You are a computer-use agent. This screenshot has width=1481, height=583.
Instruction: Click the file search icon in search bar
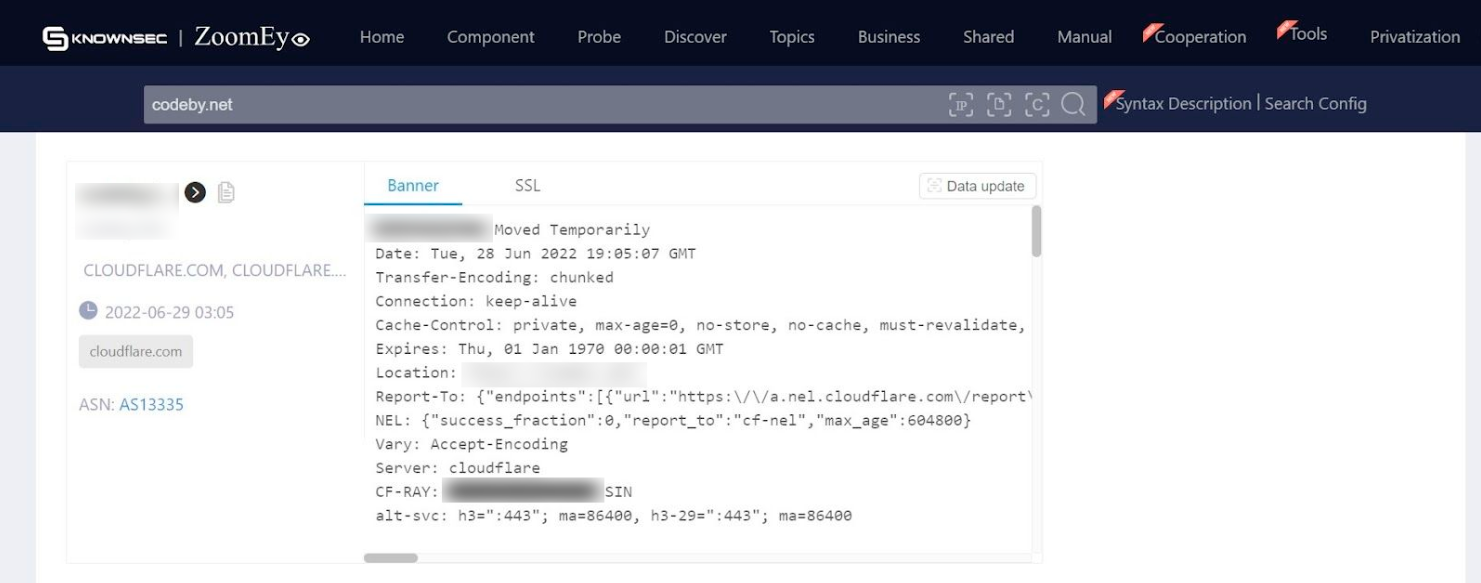point(998,104)
